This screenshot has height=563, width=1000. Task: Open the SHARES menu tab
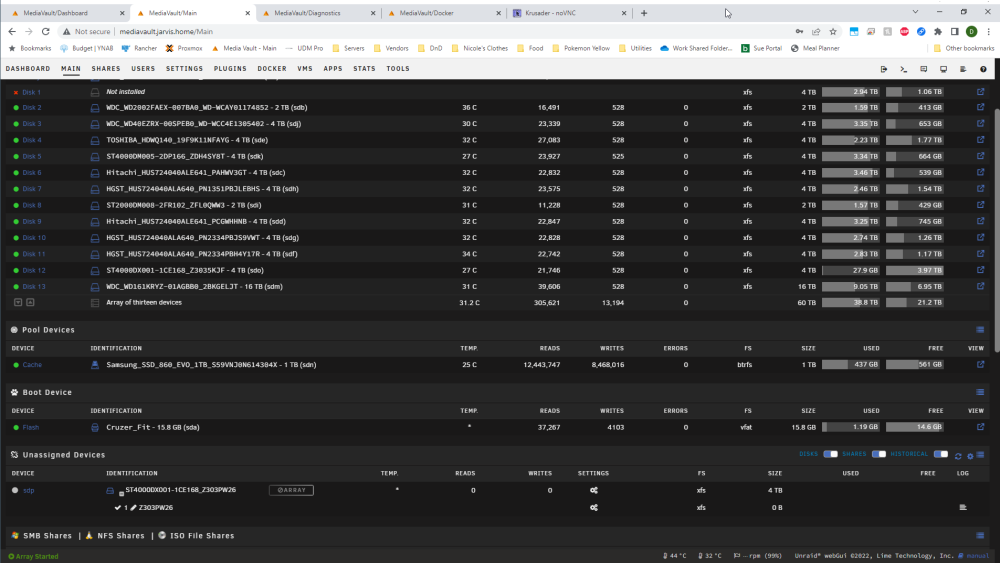106,69
